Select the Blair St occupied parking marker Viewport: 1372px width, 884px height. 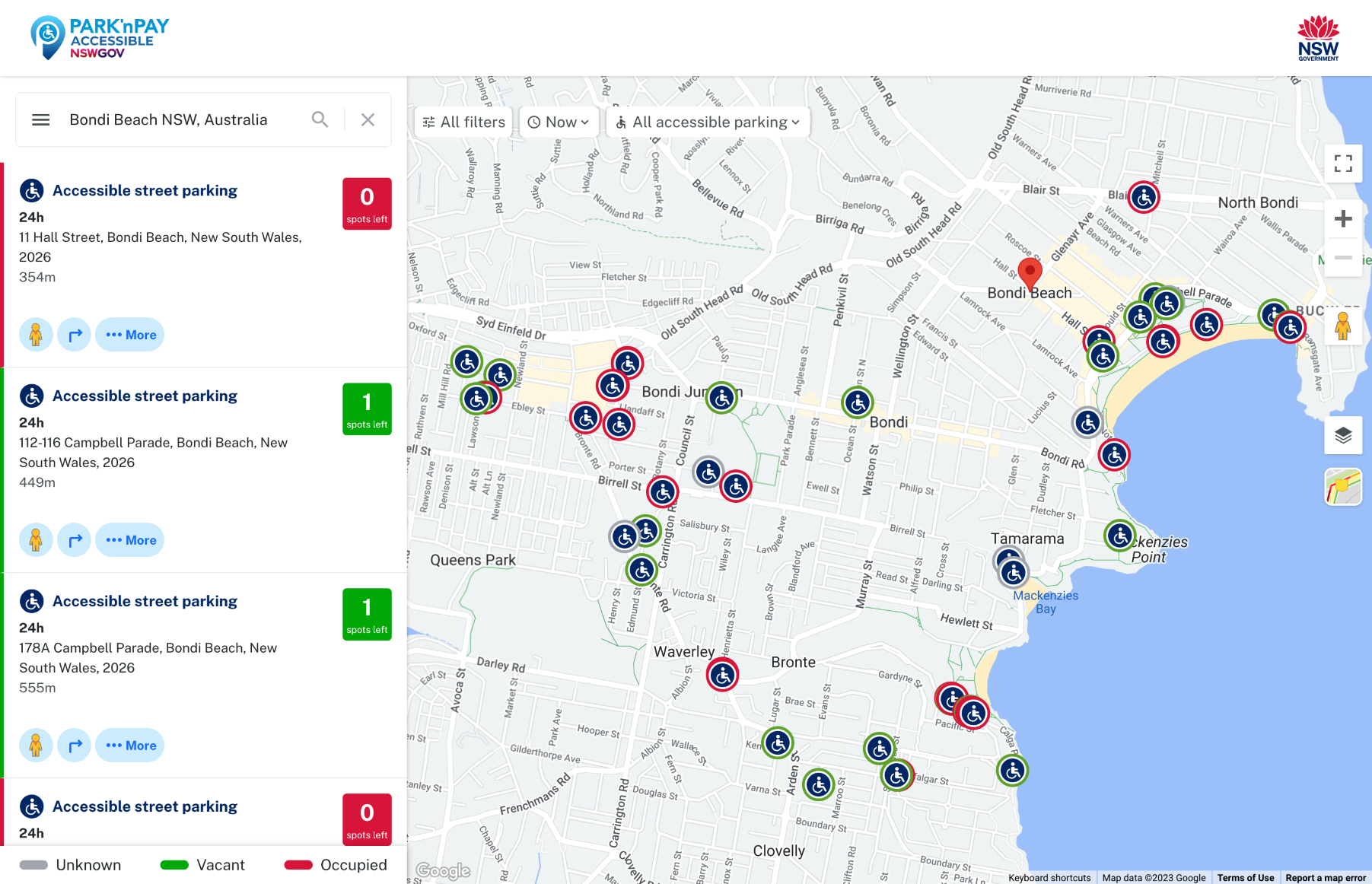[x=1143, y=197]
